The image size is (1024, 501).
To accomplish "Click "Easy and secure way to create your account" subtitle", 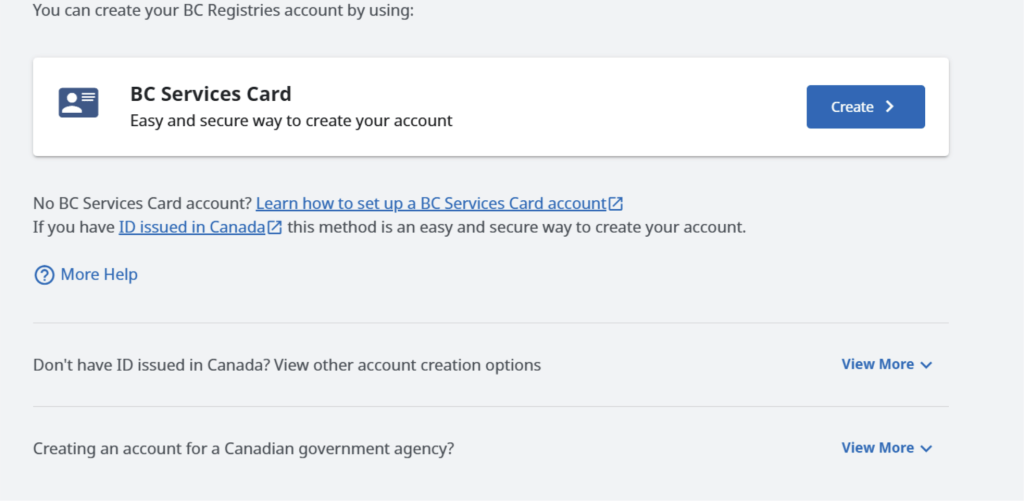I will coord(291,121).
